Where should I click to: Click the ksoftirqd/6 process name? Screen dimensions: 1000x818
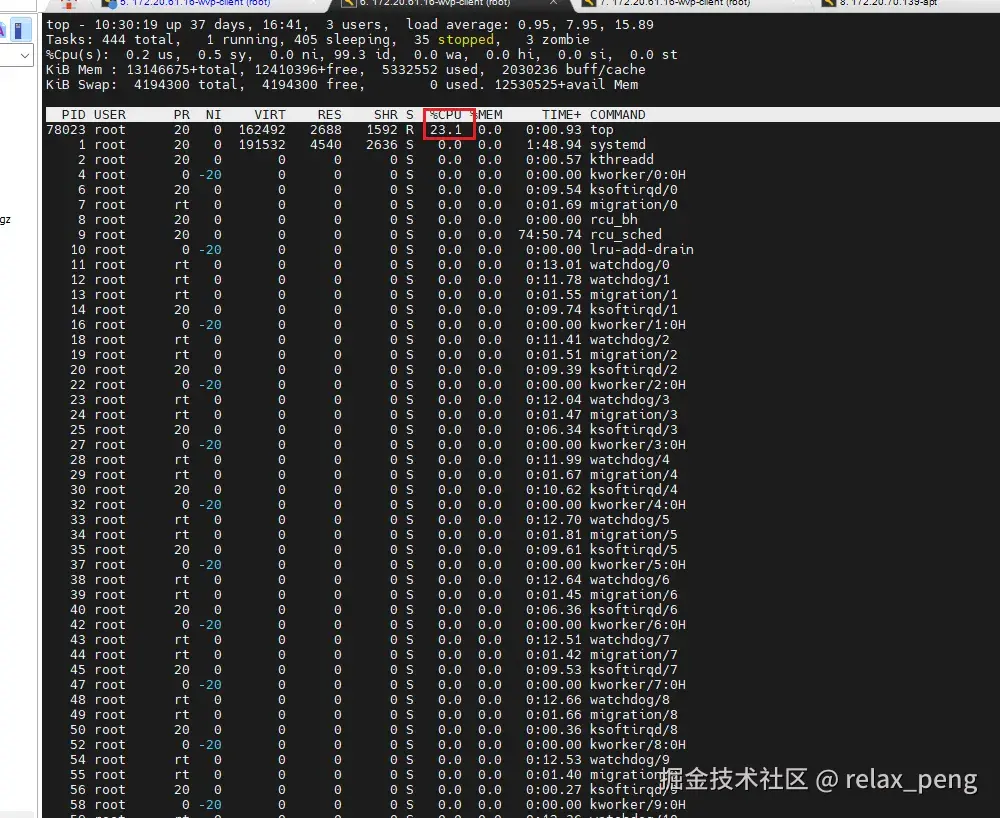633,610
